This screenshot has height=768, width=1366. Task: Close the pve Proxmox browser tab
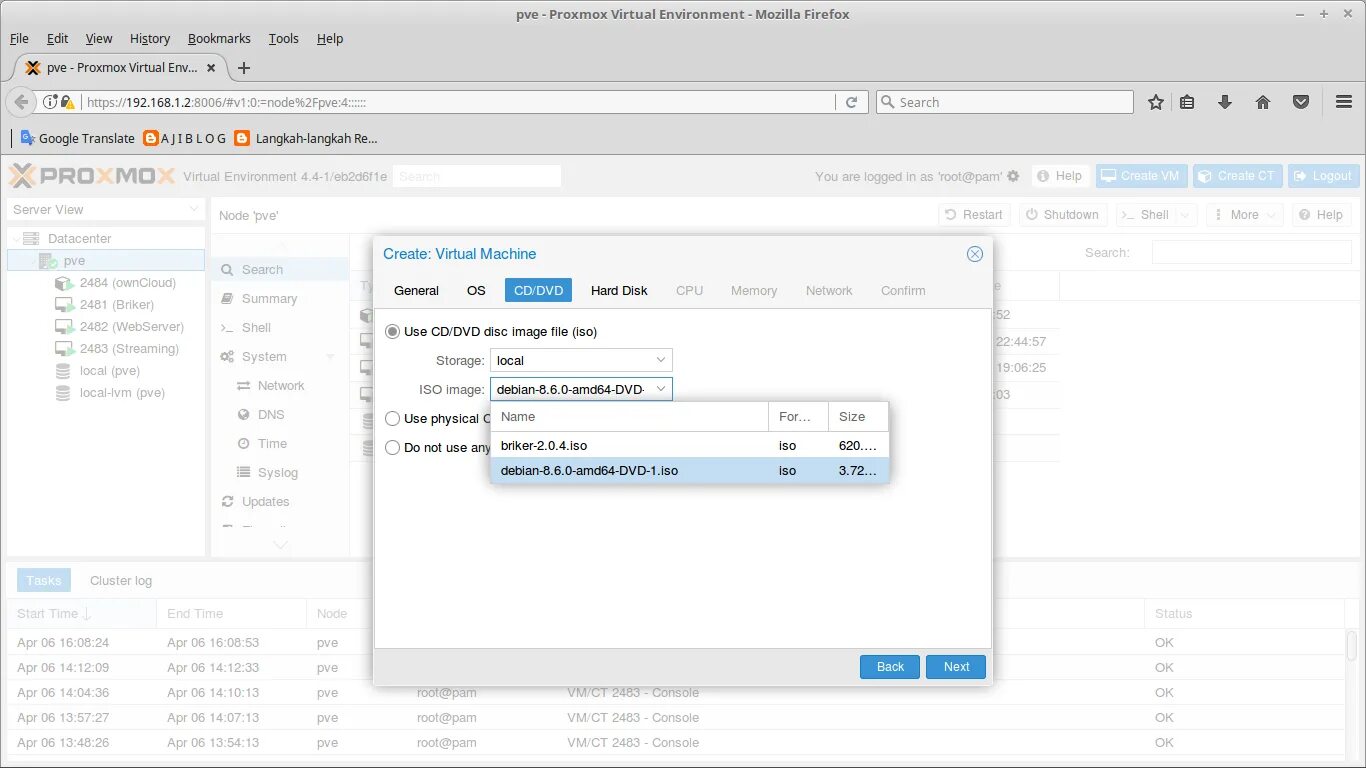pos(211,68)
